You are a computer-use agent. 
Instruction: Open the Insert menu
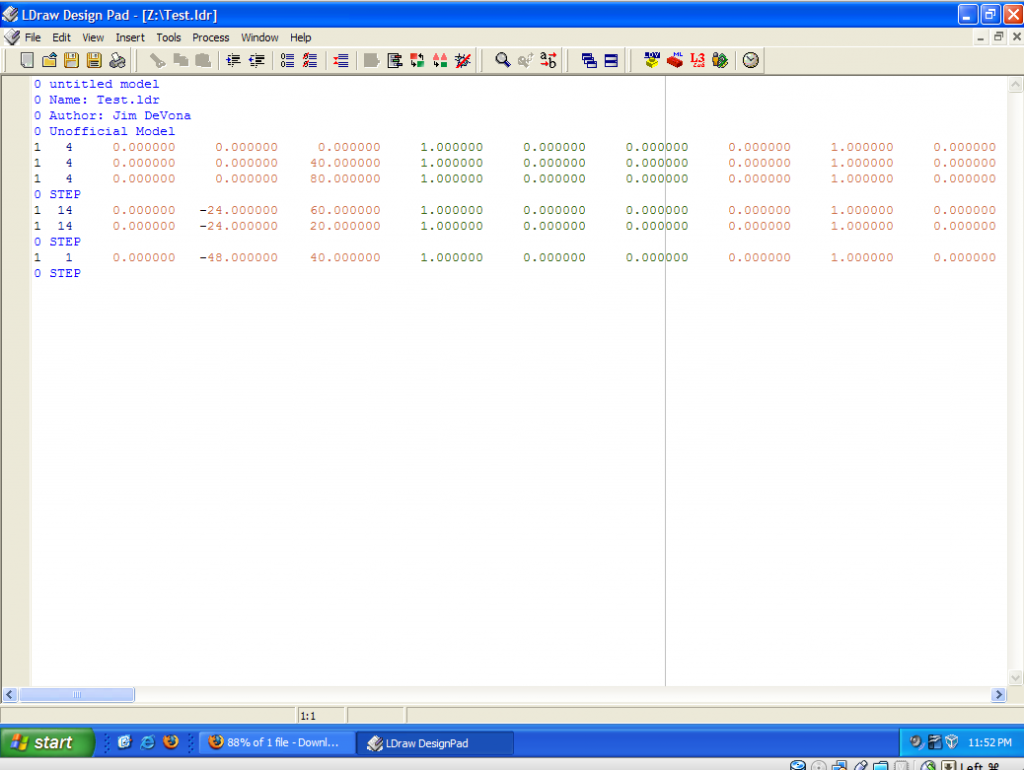[130, 37]
